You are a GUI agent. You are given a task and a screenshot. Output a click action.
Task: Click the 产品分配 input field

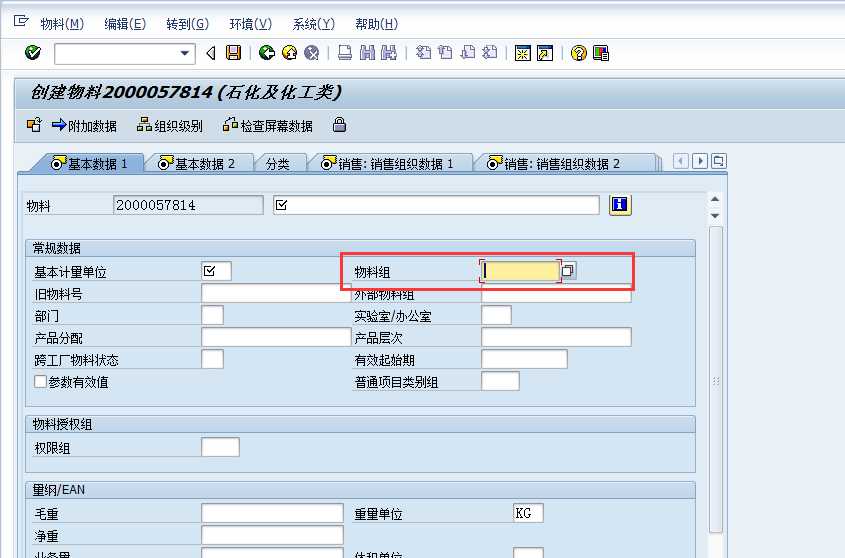click(x=276, y=337)
